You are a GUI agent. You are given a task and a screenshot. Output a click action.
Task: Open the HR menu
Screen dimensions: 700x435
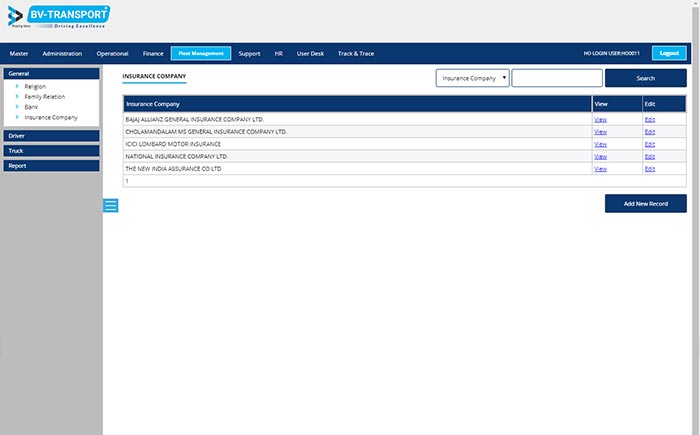click(279, 54)
